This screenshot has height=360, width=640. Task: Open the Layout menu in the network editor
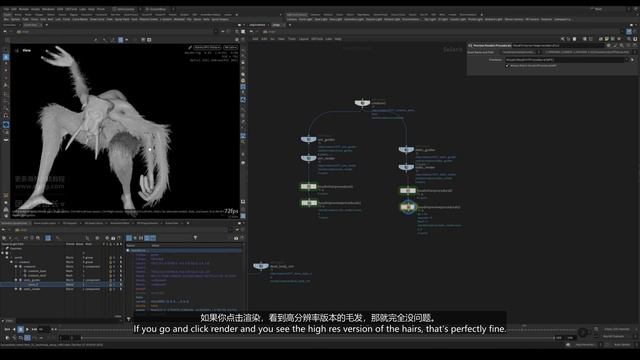tap(304, 39)
